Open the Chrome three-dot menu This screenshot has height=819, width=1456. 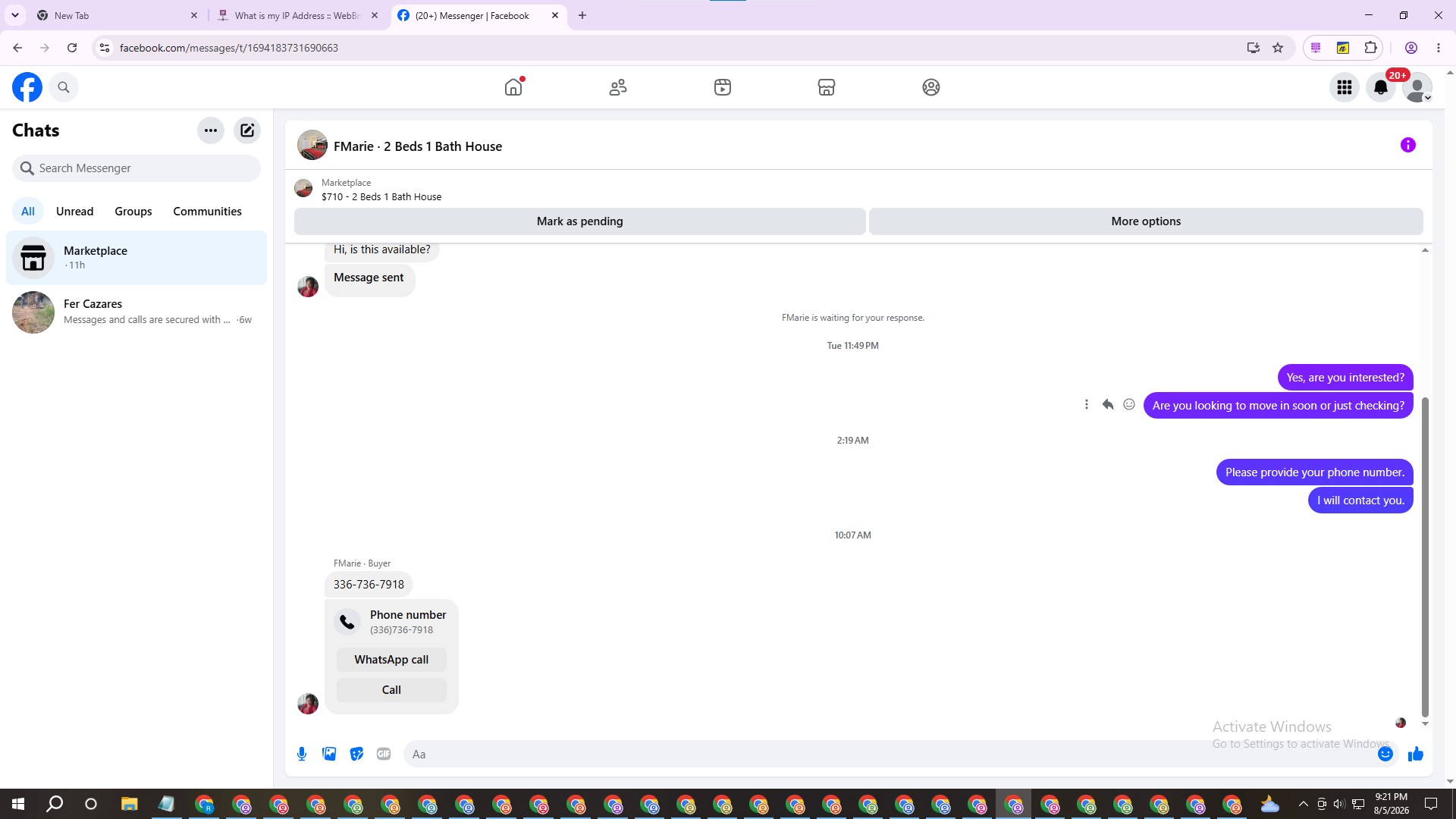click(x=1439, y=48)
